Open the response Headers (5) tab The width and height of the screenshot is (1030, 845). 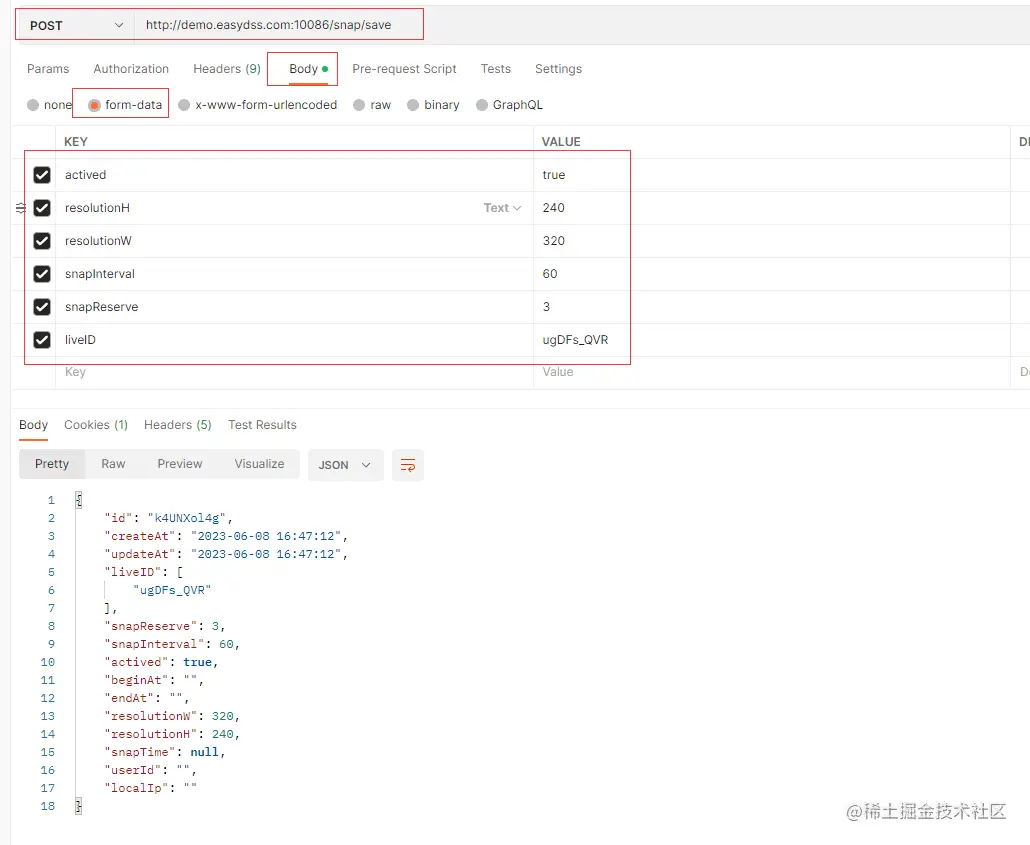tap(178, 425)
